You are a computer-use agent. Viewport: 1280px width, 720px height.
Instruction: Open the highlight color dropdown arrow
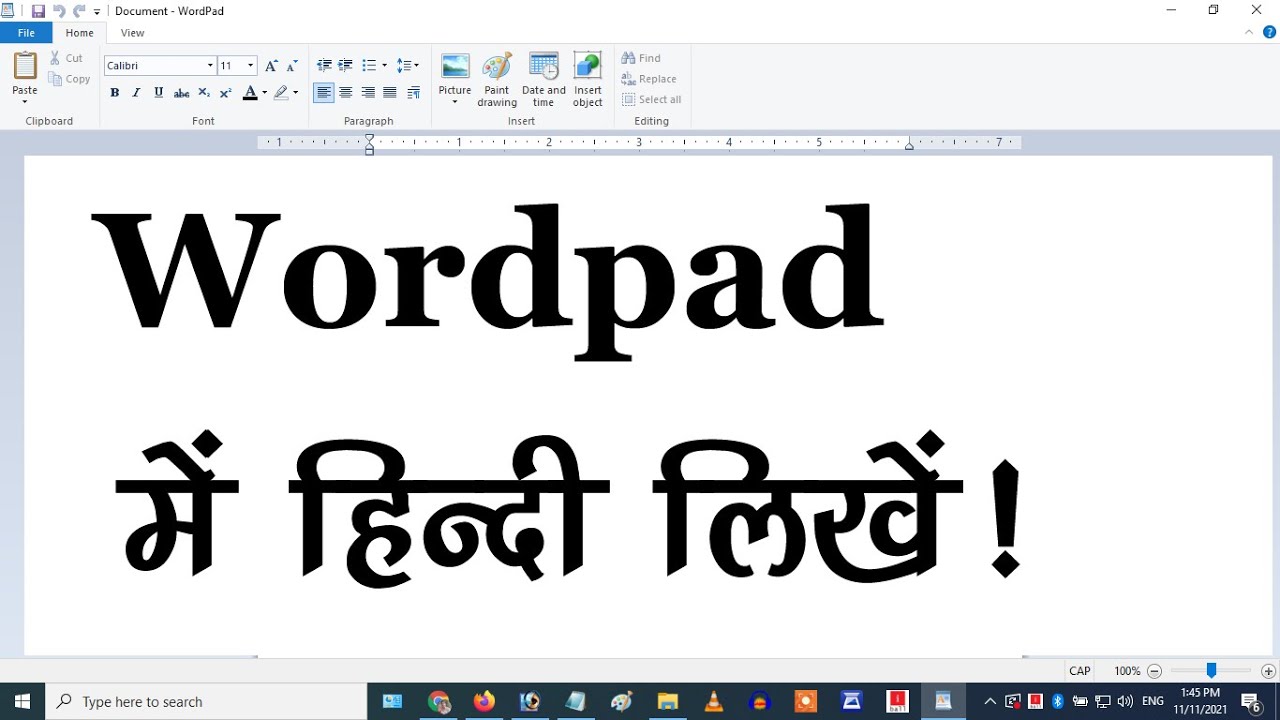pos(296,93)
